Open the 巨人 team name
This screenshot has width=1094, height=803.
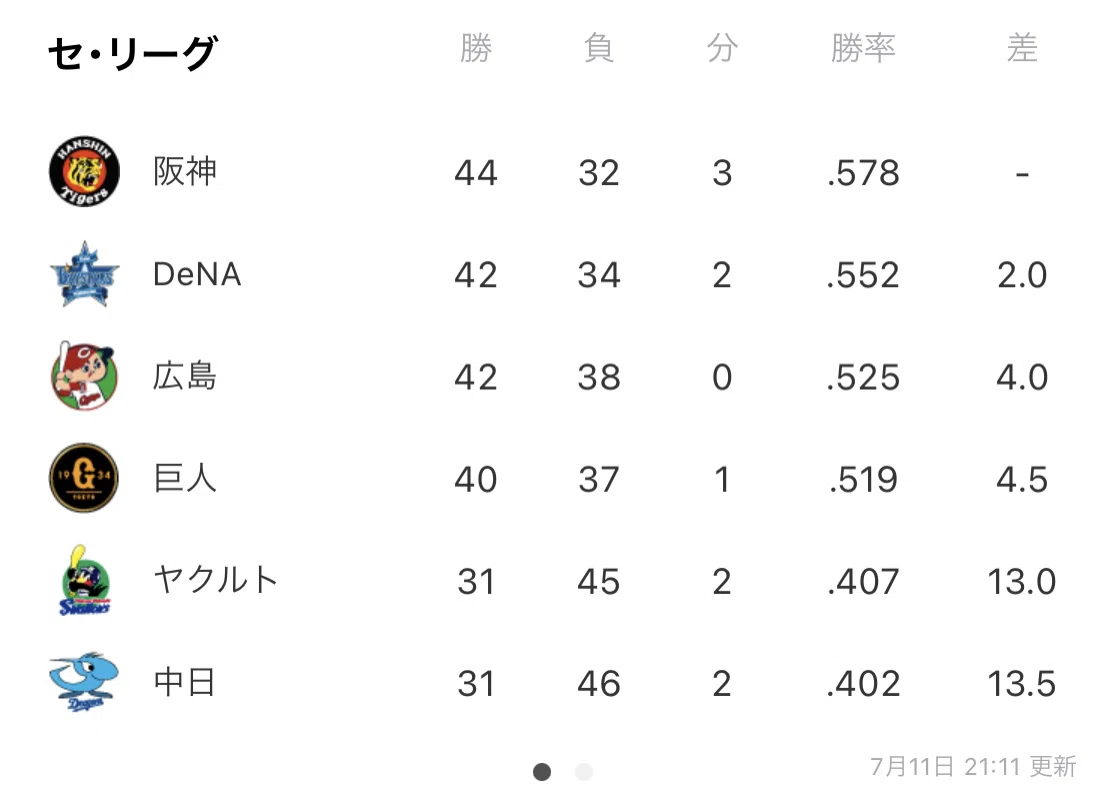[x=185, y=478]
